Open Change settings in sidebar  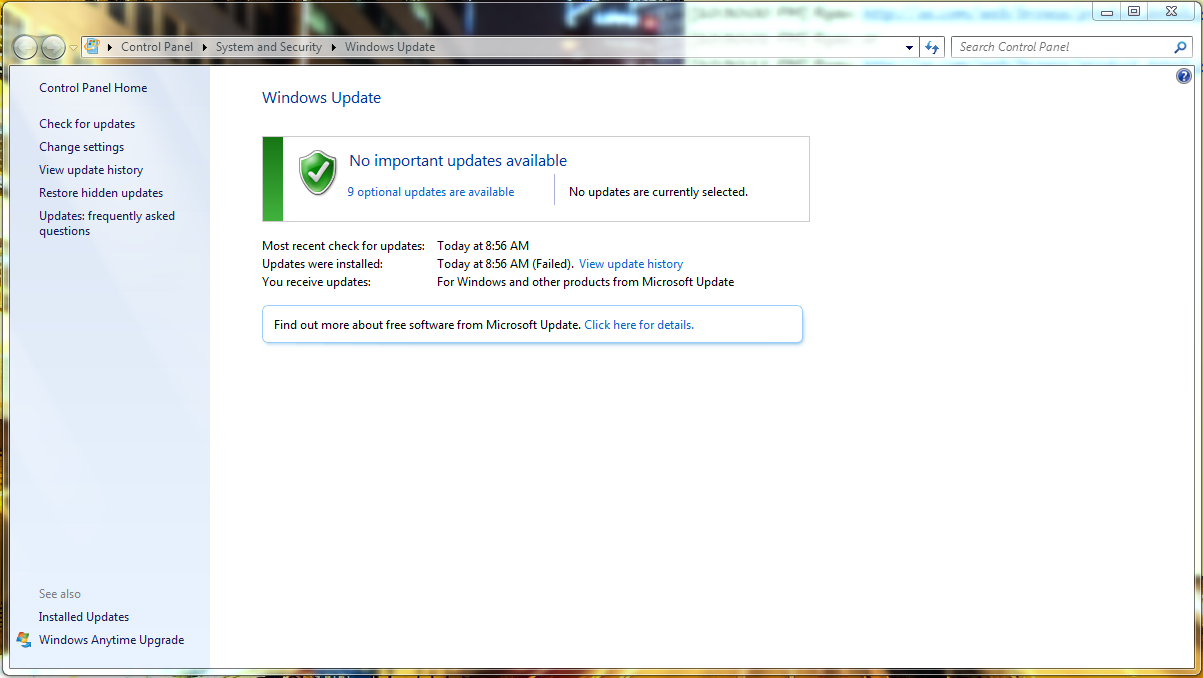[82, 147]
